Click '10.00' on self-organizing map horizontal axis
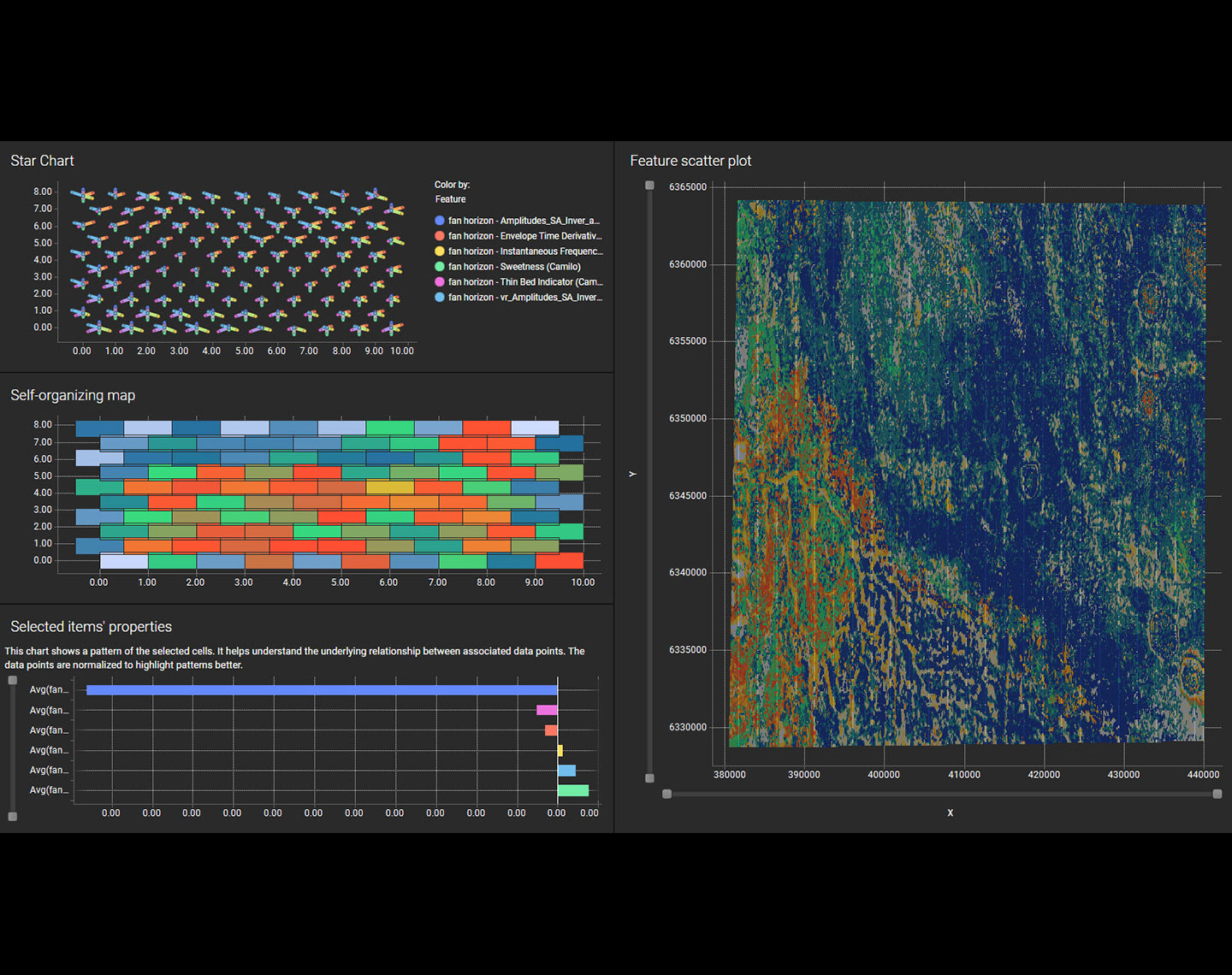 [x=583, y=582]
